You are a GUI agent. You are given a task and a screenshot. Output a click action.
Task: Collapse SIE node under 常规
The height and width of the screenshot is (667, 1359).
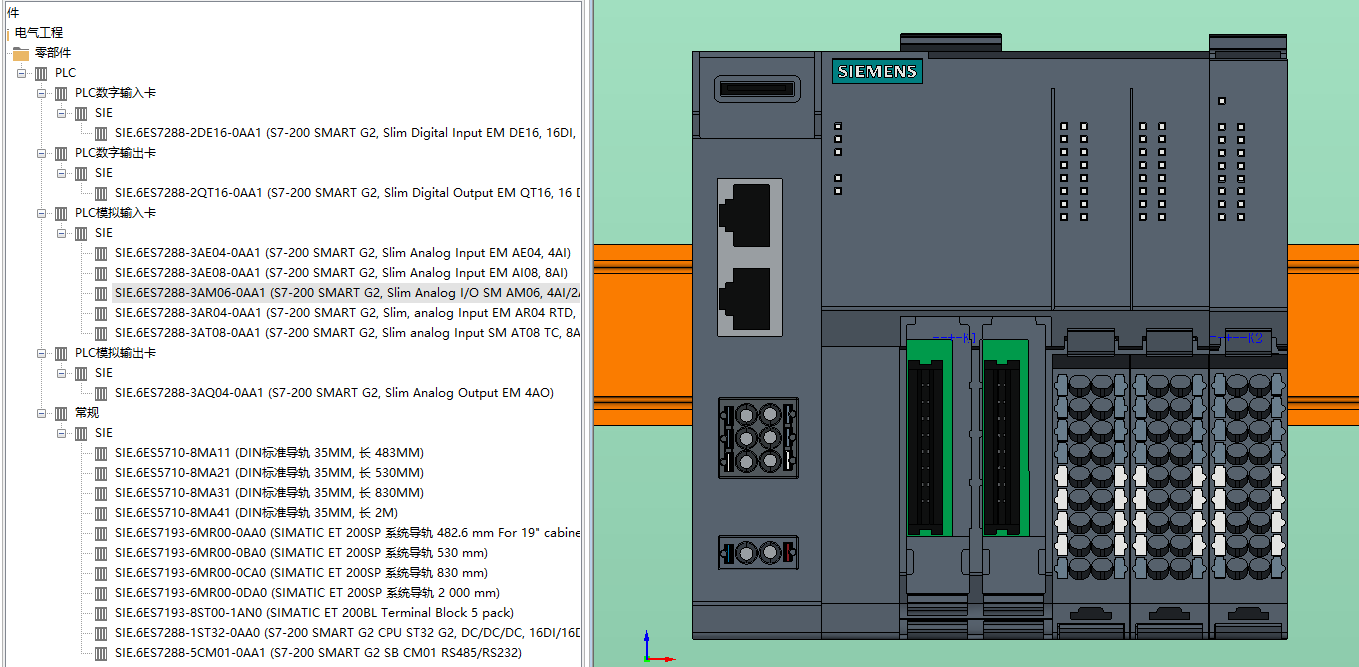click(61, 433)
